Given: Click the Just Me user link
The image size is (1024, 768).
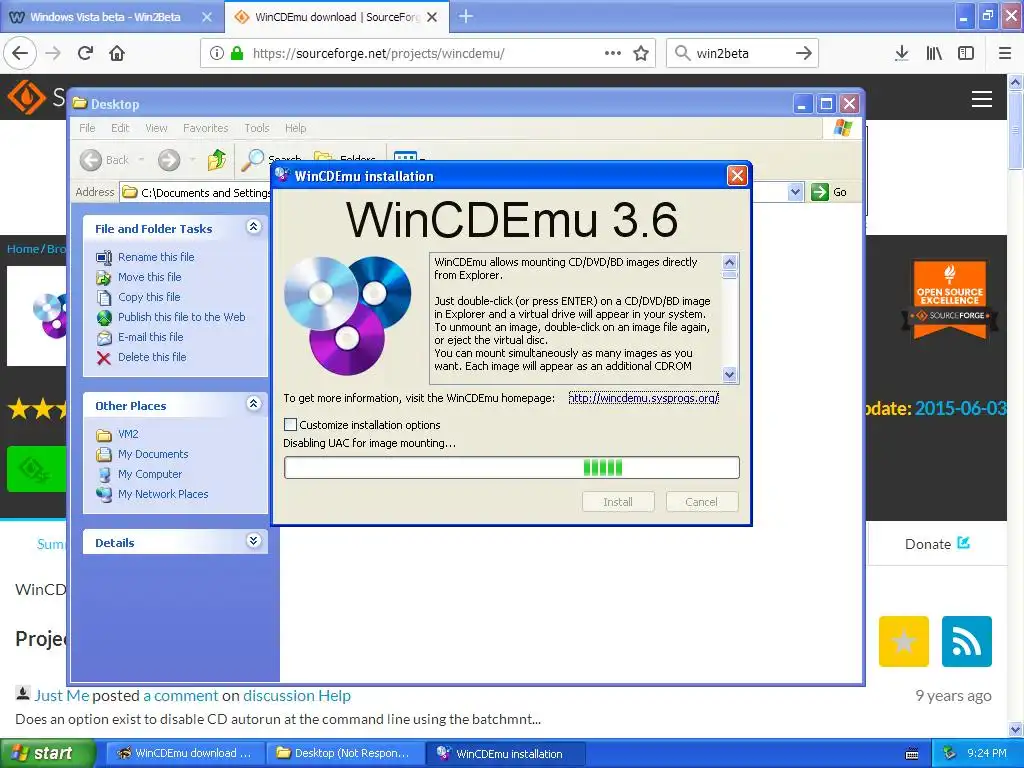Looking at the screenshot, I should pyautogui.click(x=61, y=696).
